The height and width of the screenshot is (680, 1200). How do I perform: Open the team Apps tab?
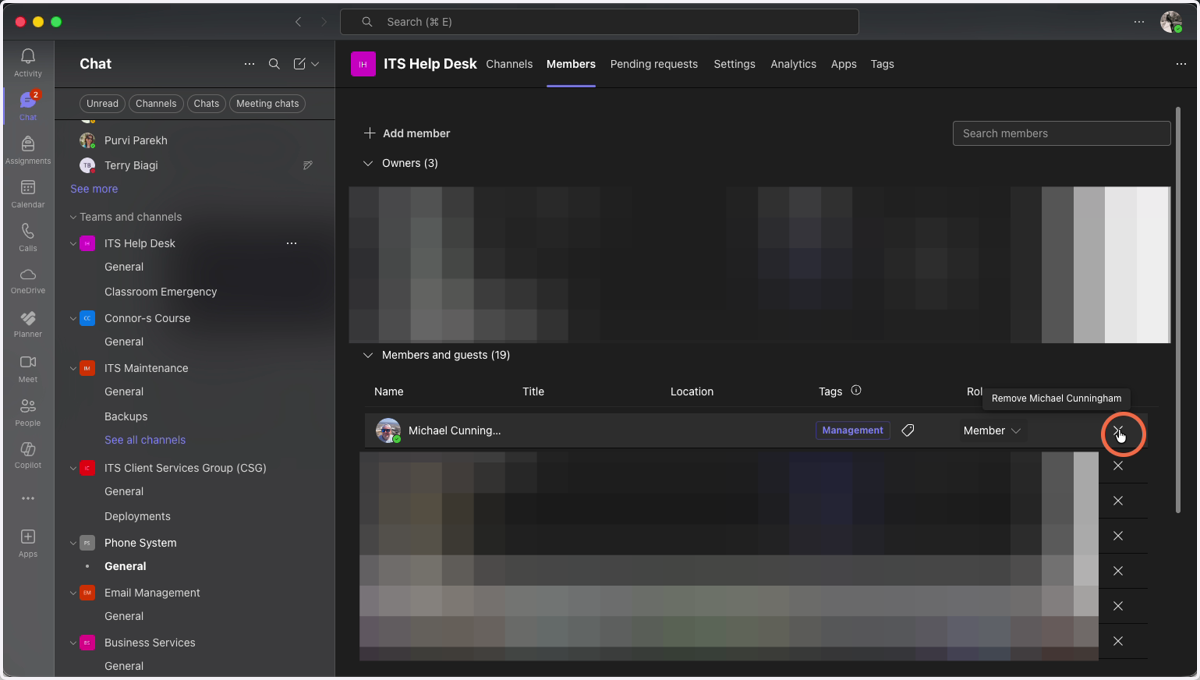(x=844, y=64)
